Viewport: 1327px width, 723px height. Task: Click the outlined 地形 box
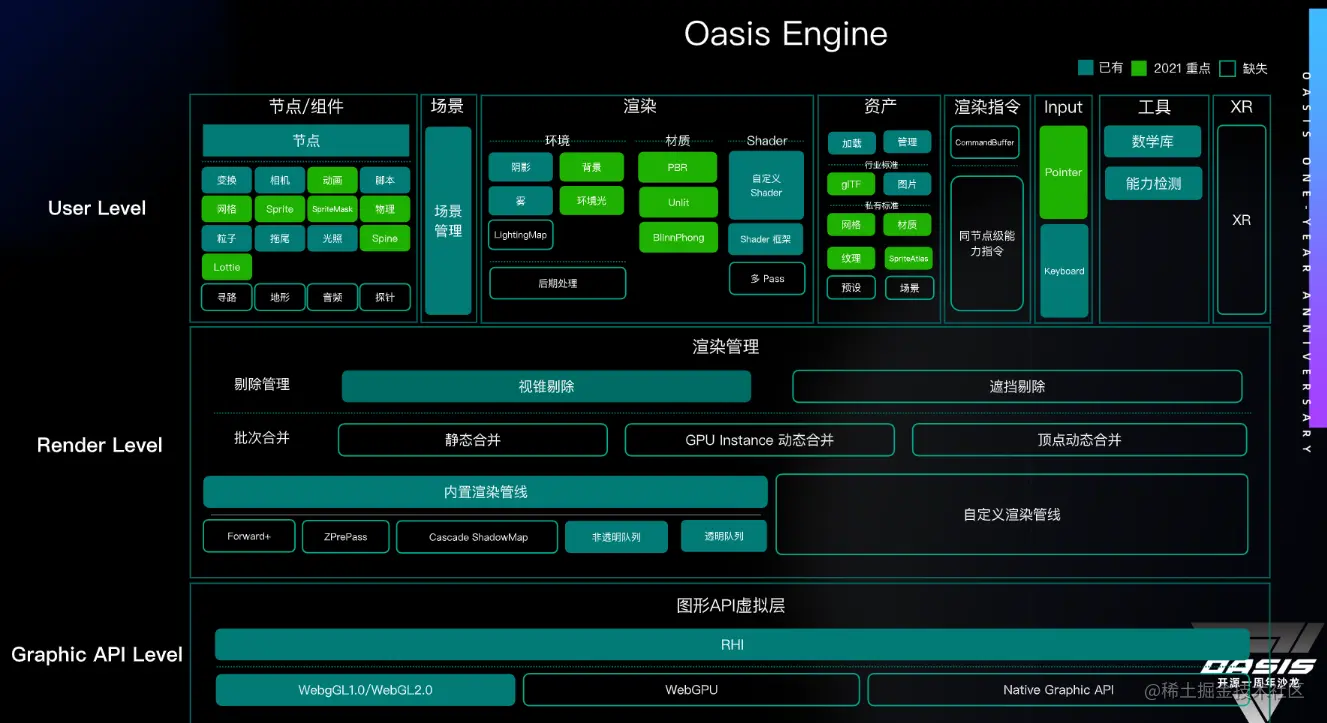[280, 297]
